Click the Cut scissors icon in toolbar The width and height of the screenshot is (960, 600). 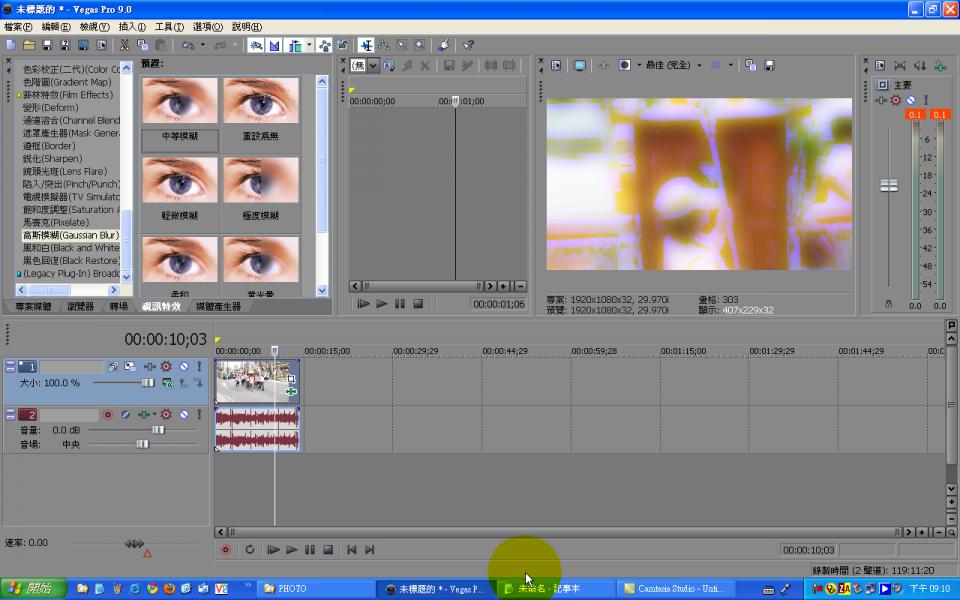(x=125, y=45)
